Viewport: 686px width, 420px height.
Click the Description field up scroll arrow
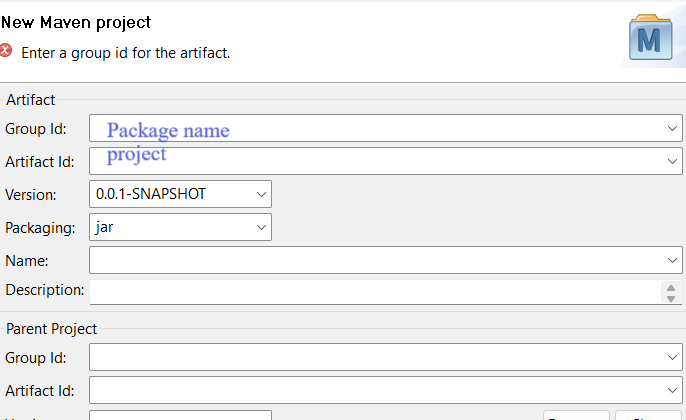coord(671,288)
